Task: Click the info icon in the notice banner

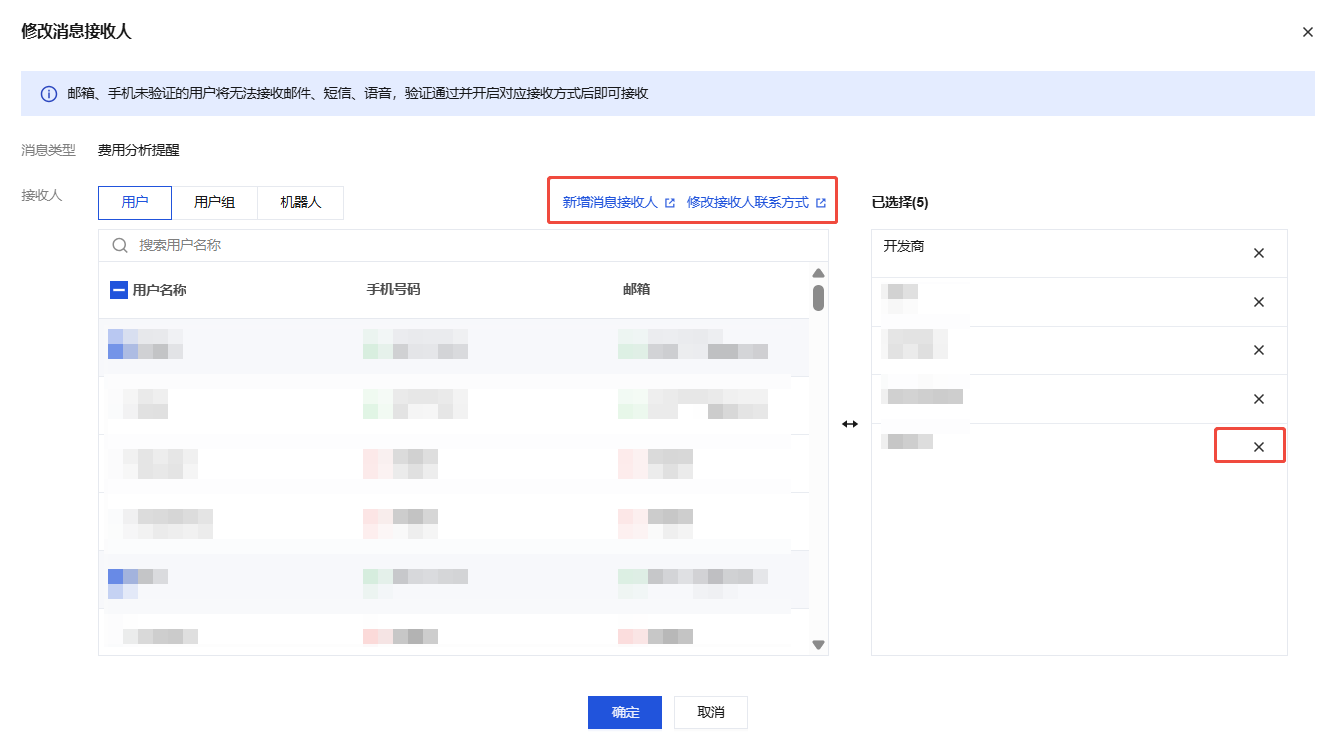Action: tap(48, 93)
